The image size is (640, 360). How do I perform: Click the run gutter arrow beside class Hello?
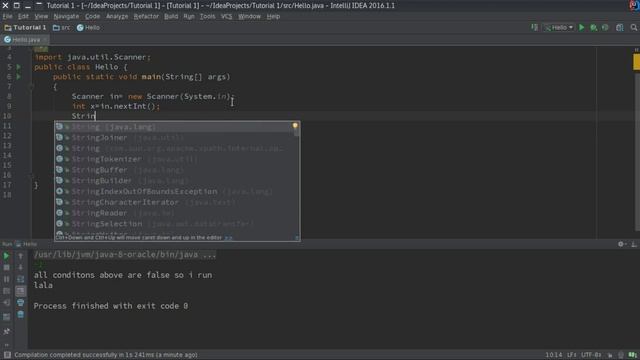[x=19, y=67]
